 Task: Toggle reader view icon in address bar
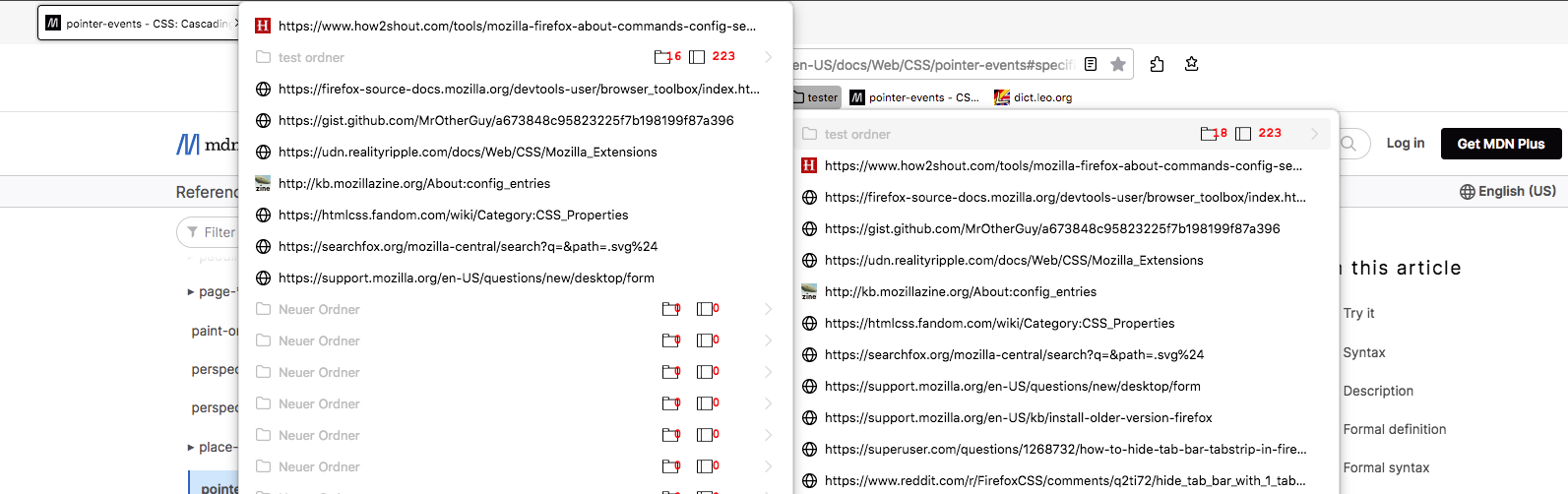point(1091,64)
